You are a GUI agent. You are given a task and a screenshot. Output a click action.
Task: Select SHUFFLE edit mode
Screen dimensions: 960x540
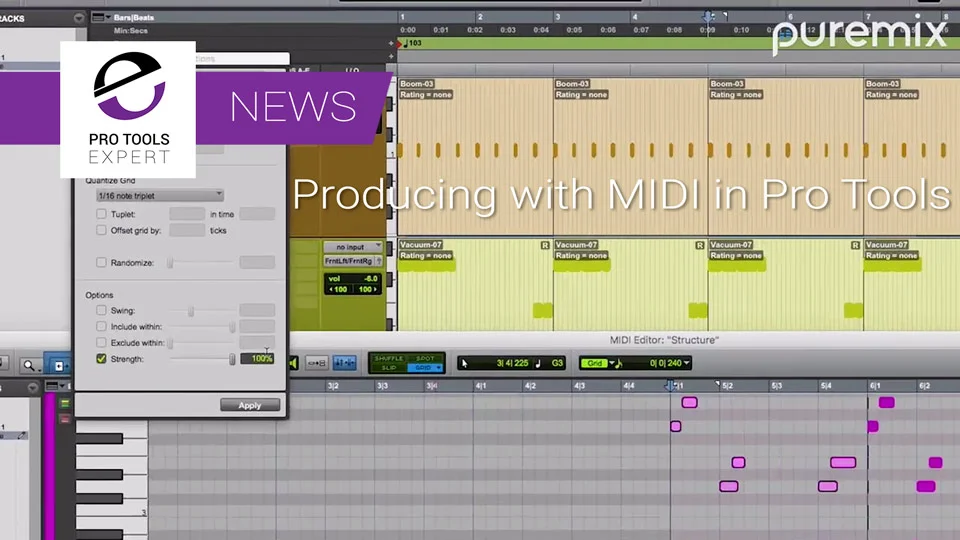point(389,358)
